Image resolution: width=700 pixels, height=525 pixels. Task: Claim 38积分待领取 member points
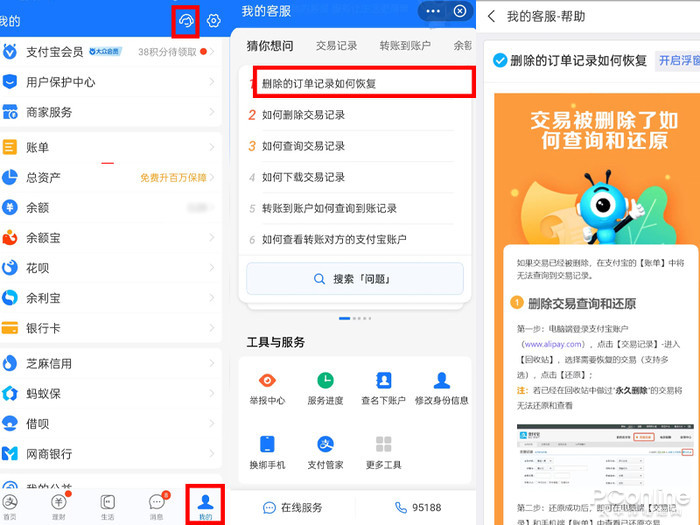[167, 52]
